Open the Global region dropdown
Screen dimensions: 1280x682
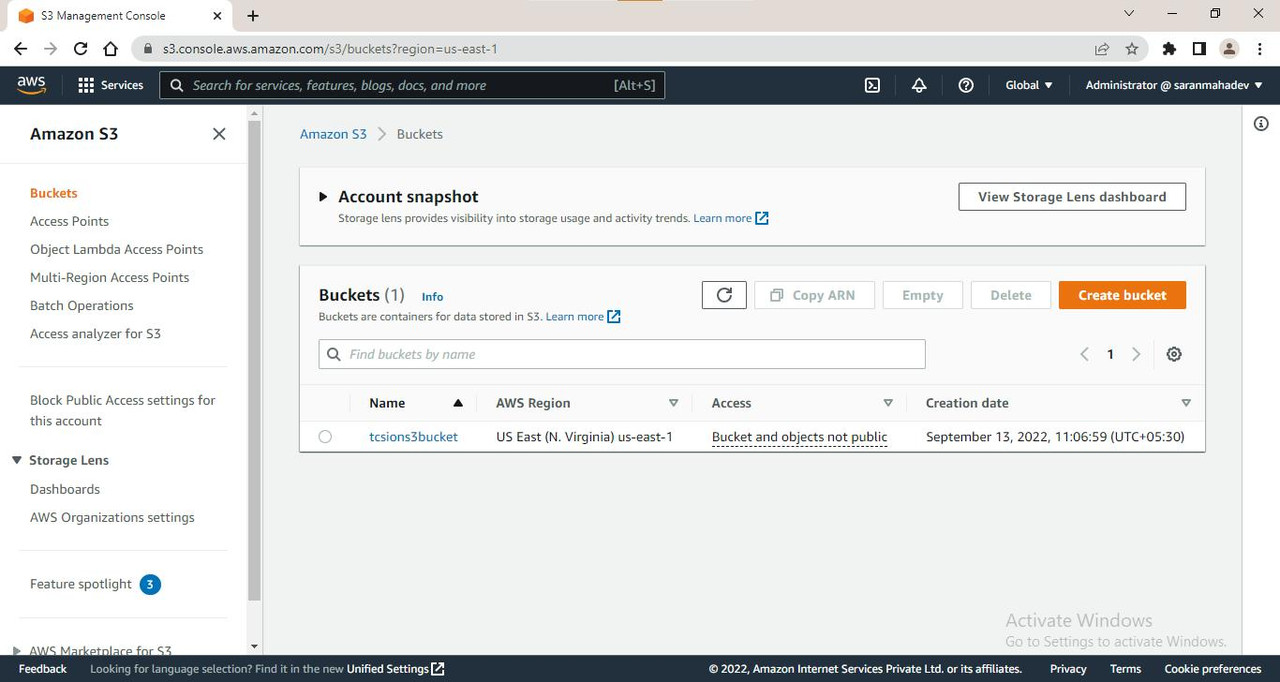tap(1029, 85)
